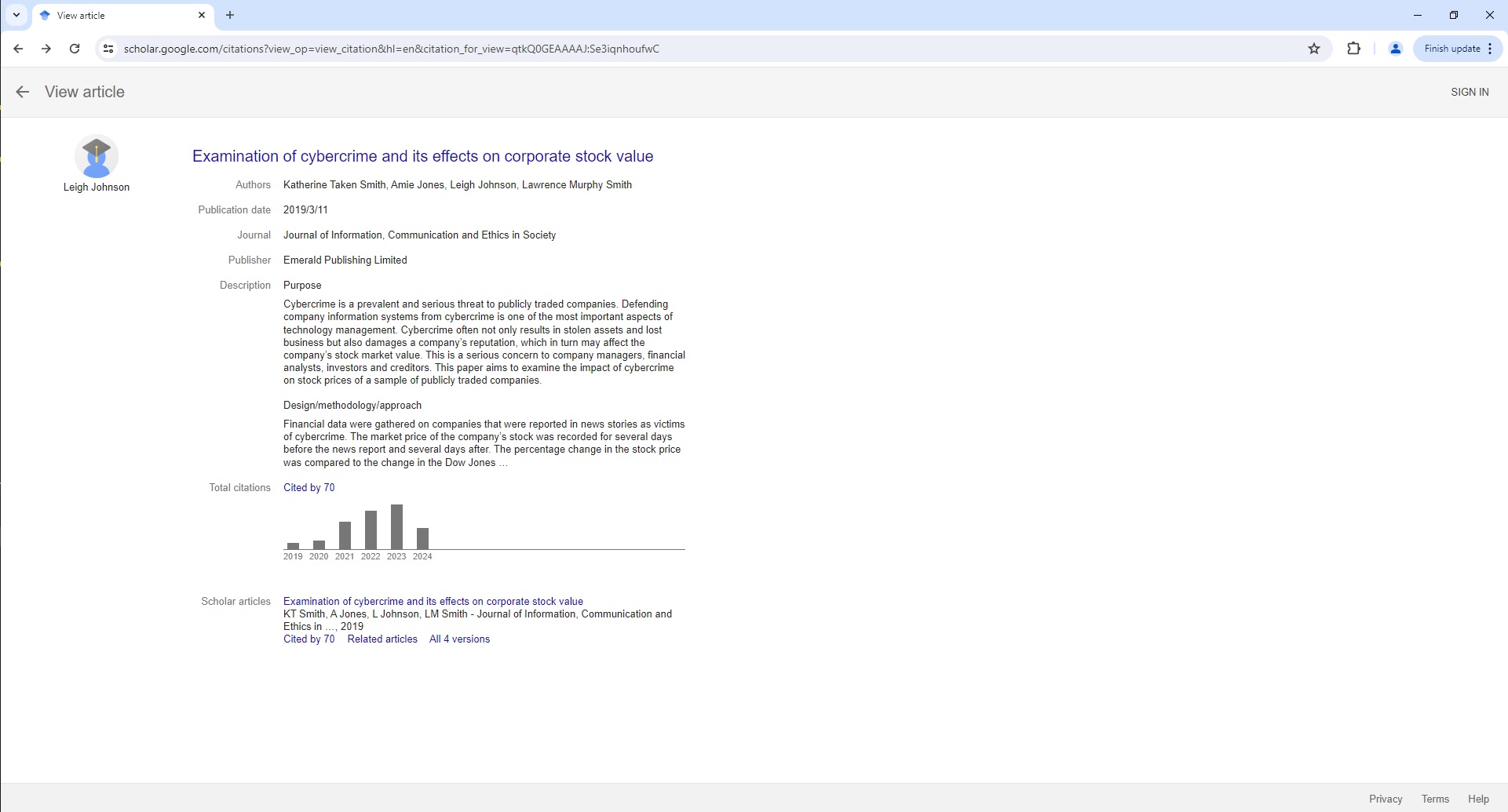Switch to the View article tab
1508x812 pixels.
click(110, 15)
